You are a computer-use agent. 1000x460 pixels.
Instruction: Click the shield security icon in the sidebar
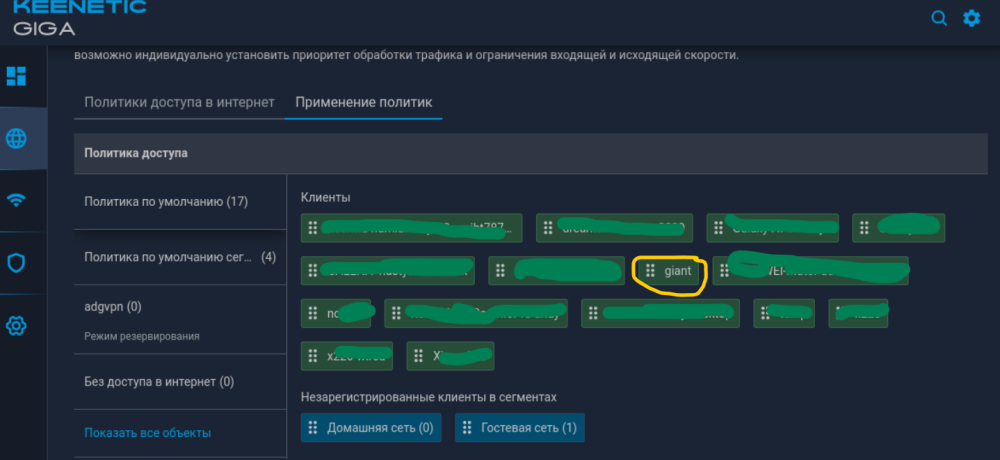click(17, 263)
